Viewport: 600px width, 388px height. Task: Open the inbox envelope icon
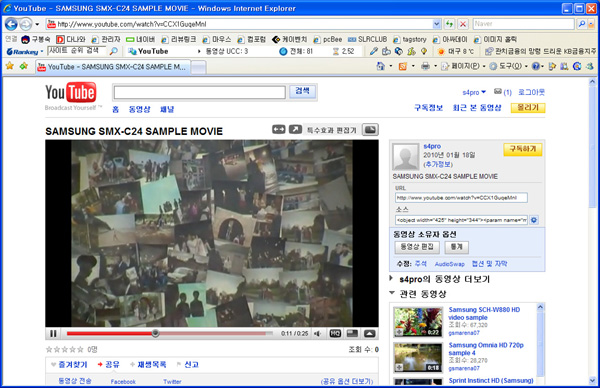(x=497, y=92)
